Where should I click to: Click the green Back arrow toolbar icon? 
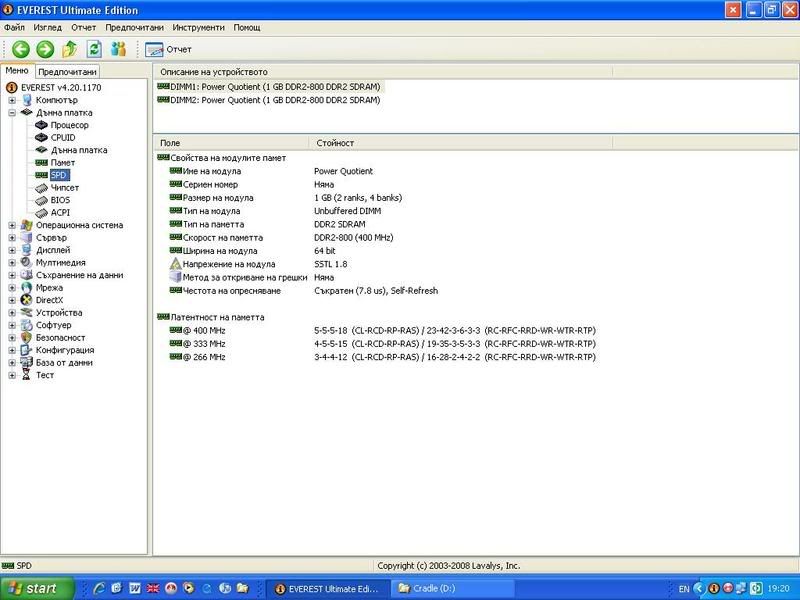click(20, 49)
